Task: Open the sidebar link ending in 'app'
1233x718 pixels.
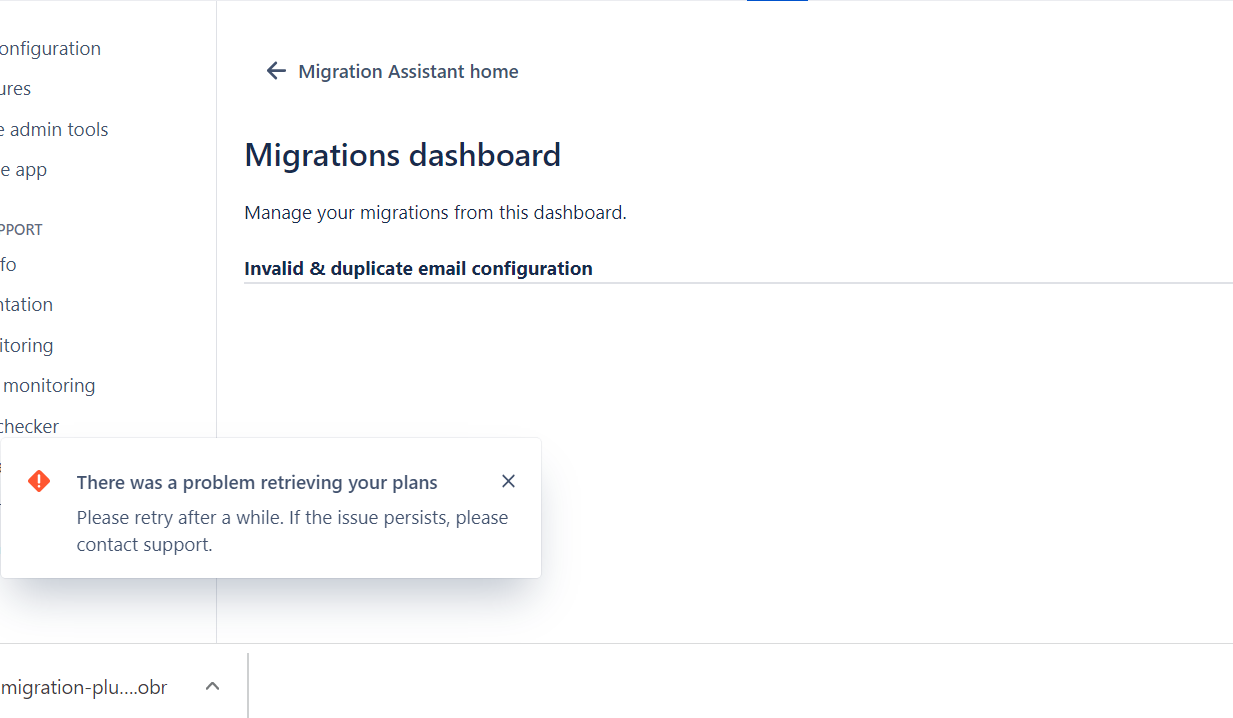Action: coord(24,169)
